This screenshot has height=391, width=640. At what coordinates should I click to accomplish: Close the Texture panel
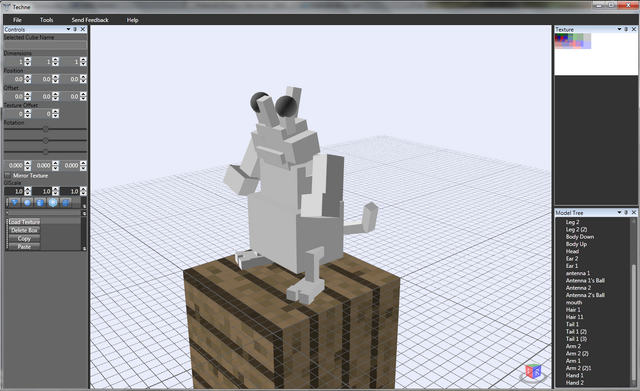(634, 29)
